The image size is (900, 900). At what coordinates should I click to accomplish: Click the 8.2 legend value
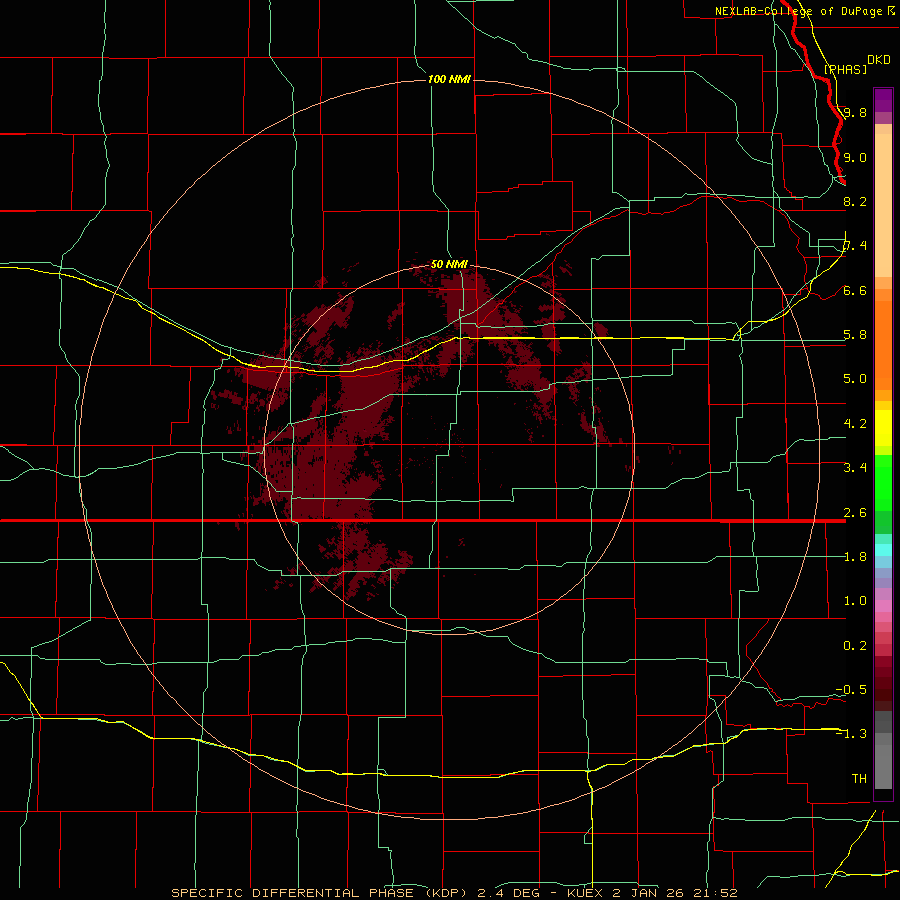tap(855, 201)
